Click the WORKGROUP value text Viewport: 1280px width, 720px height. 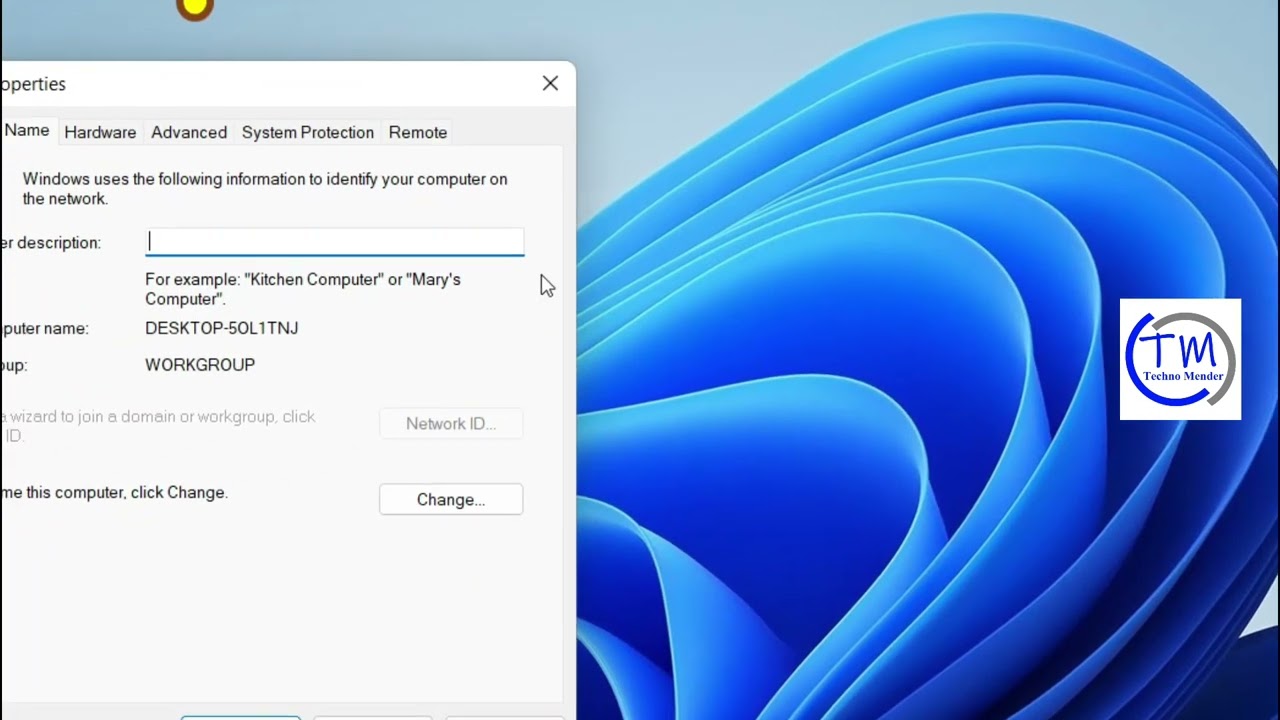point(200,365)
